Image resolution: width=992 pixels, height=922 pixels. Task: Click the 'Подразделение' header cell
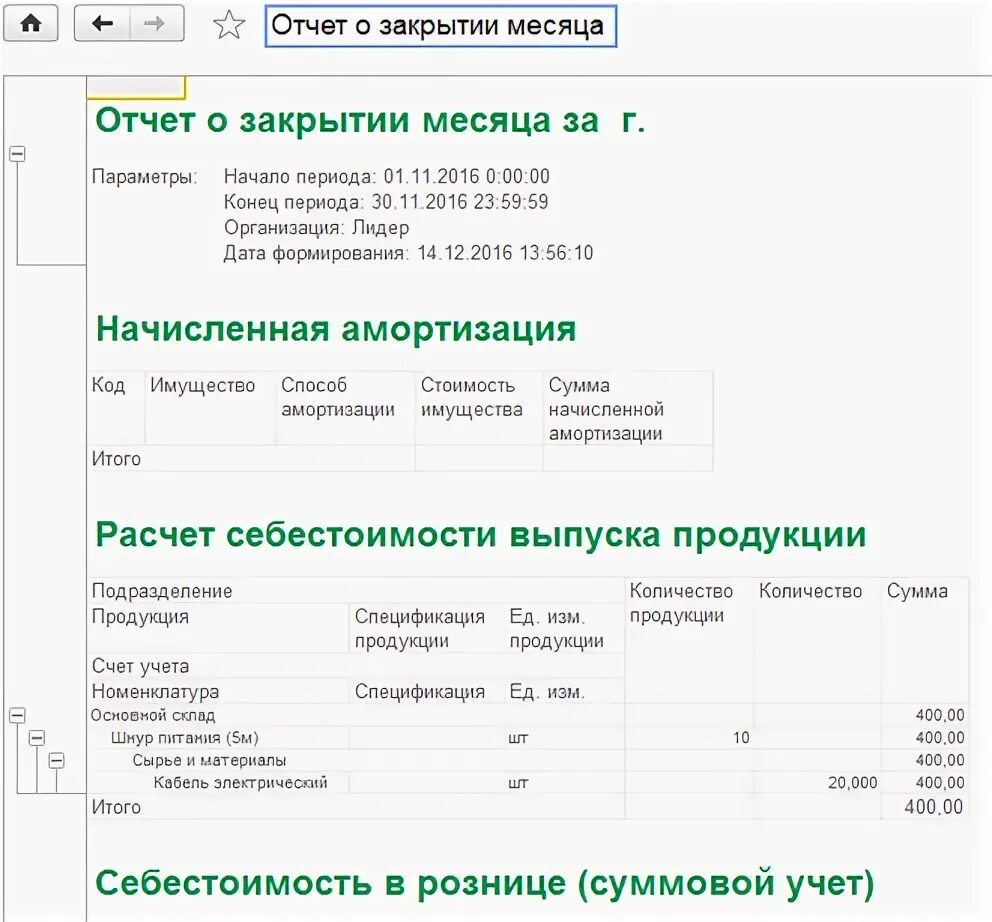[356, 590]
